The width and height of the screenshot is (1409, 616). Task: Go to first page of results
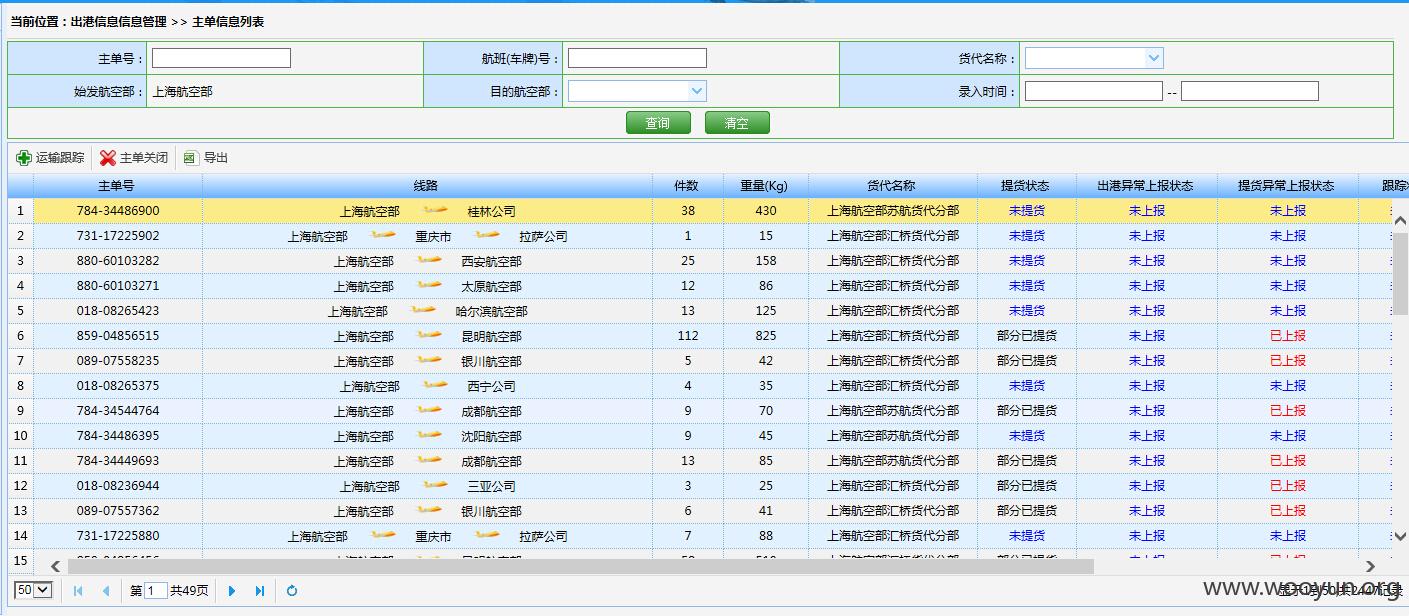coord(78,591)
